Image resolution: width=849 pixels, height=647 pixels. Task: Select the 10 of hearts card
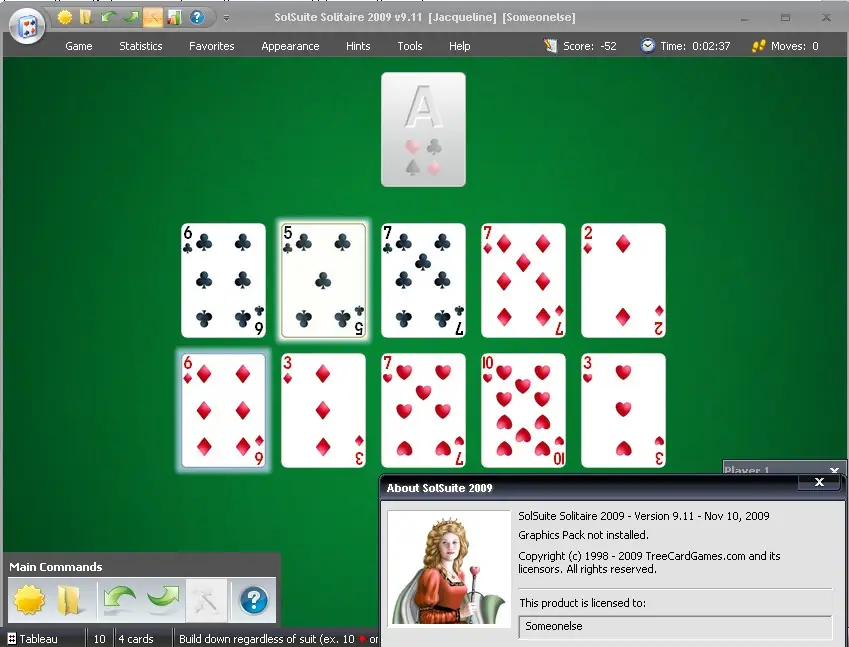pyautogui.click(x=523, y=410)
